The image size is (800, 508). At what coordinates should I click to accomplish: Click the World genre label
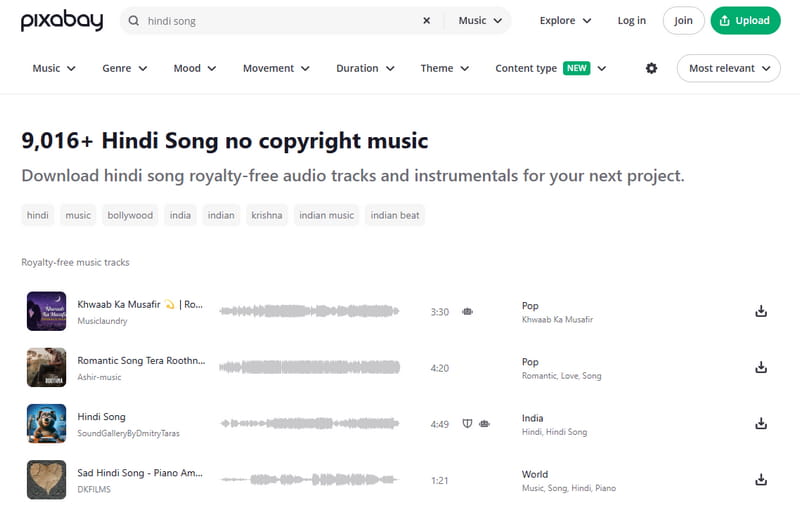coord(535,474)
